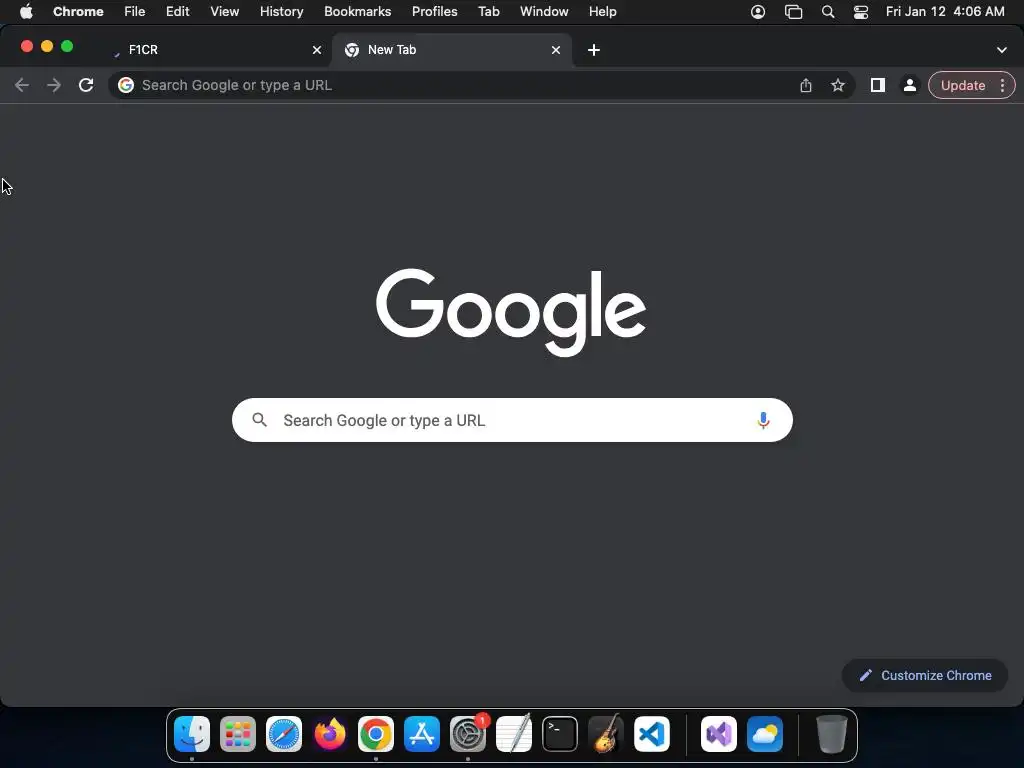Open the Edit menu
The width and height of the screenshot is (1024, 768).
pyautogui.click(x=178, y=12)
